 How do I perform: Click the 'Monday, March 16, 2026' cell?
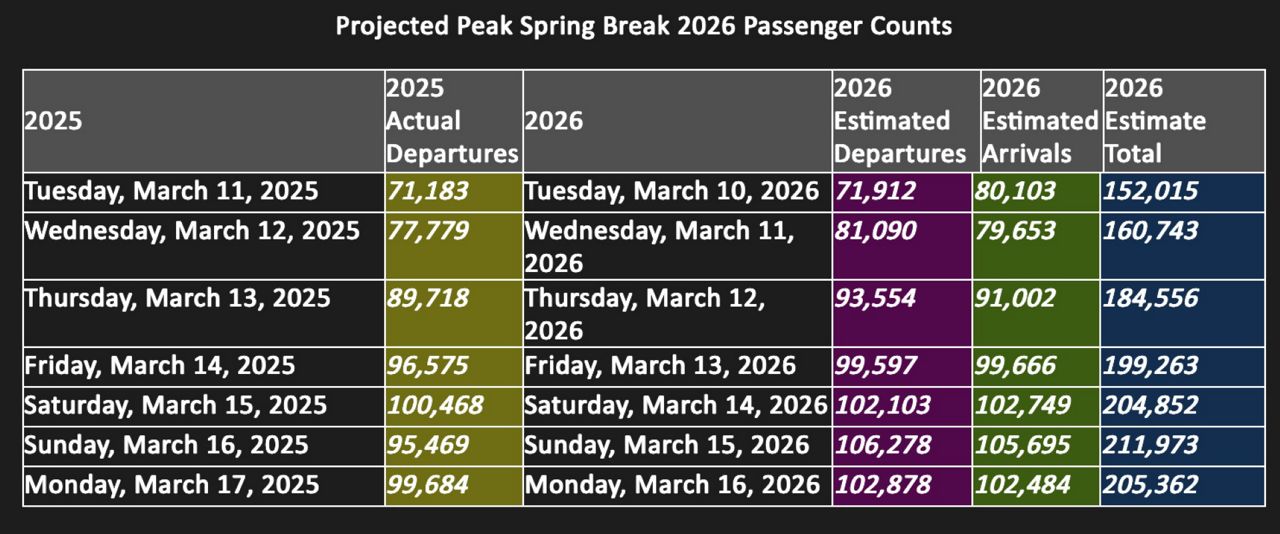(x=672, y=486)
